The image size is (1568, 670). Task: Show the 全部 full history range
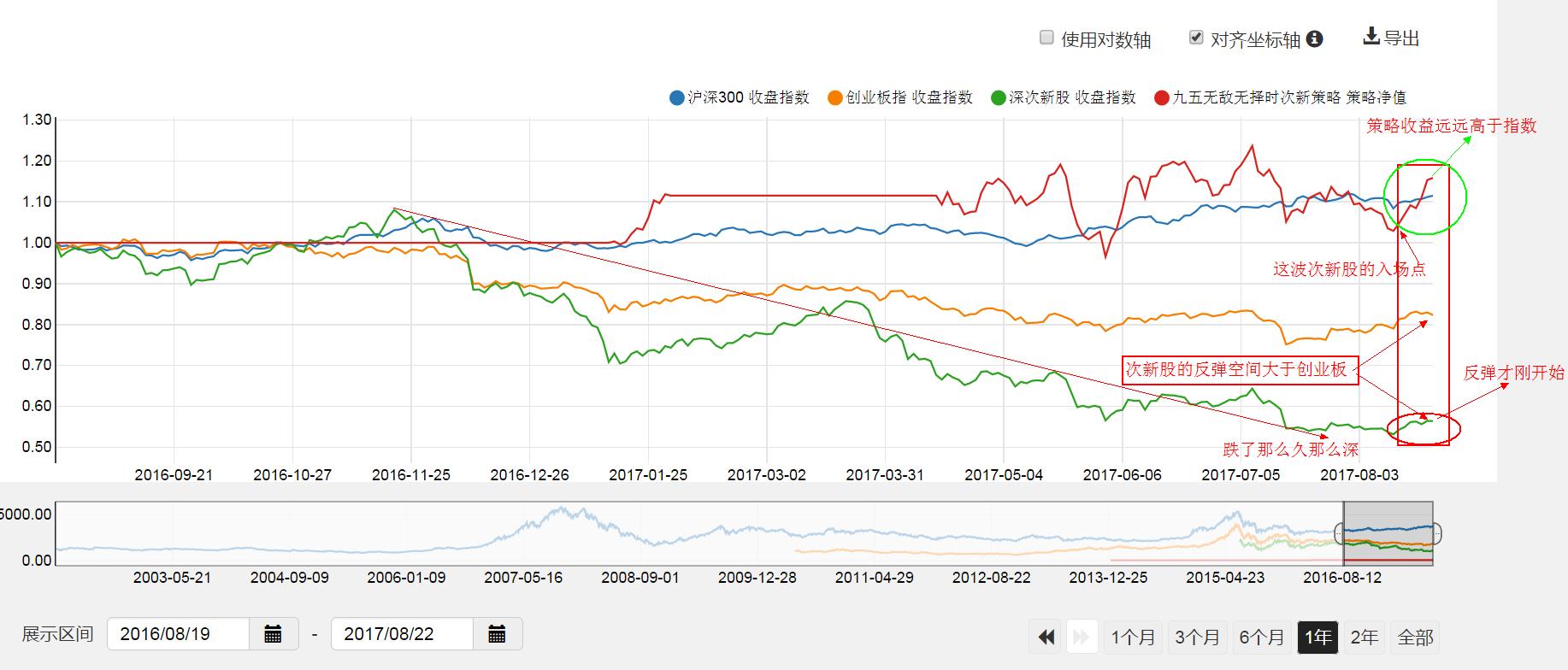coord(1415,637)
